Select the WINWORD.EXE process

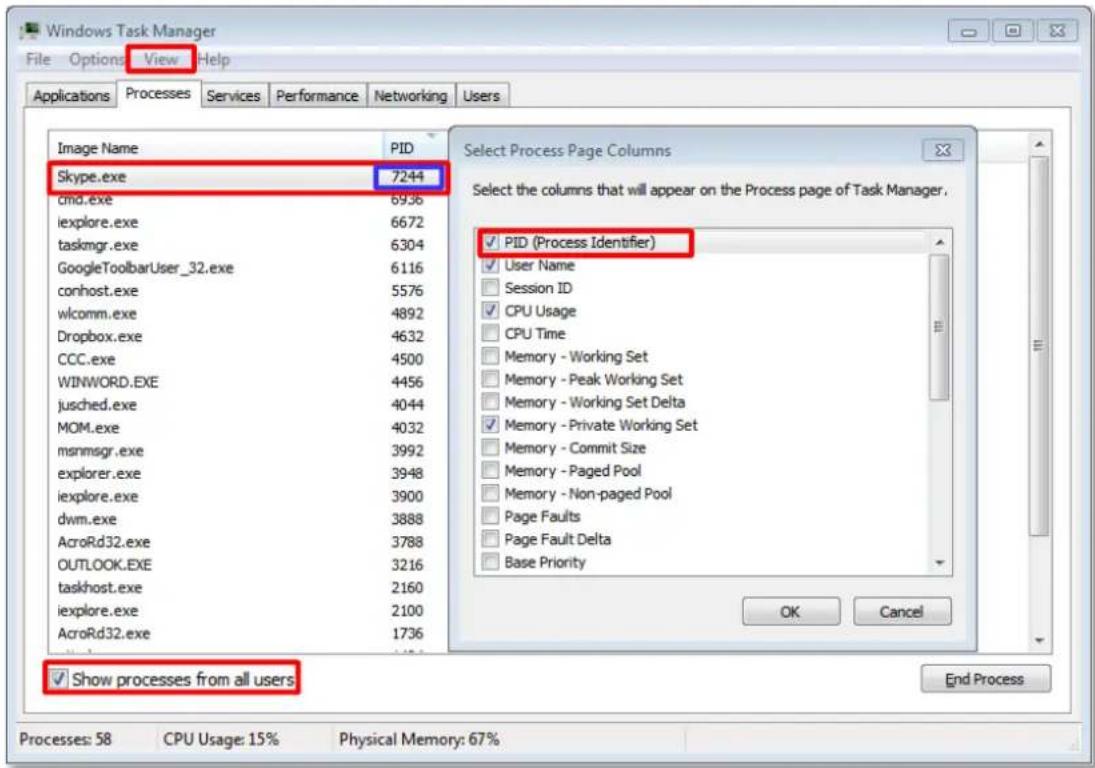247,382
